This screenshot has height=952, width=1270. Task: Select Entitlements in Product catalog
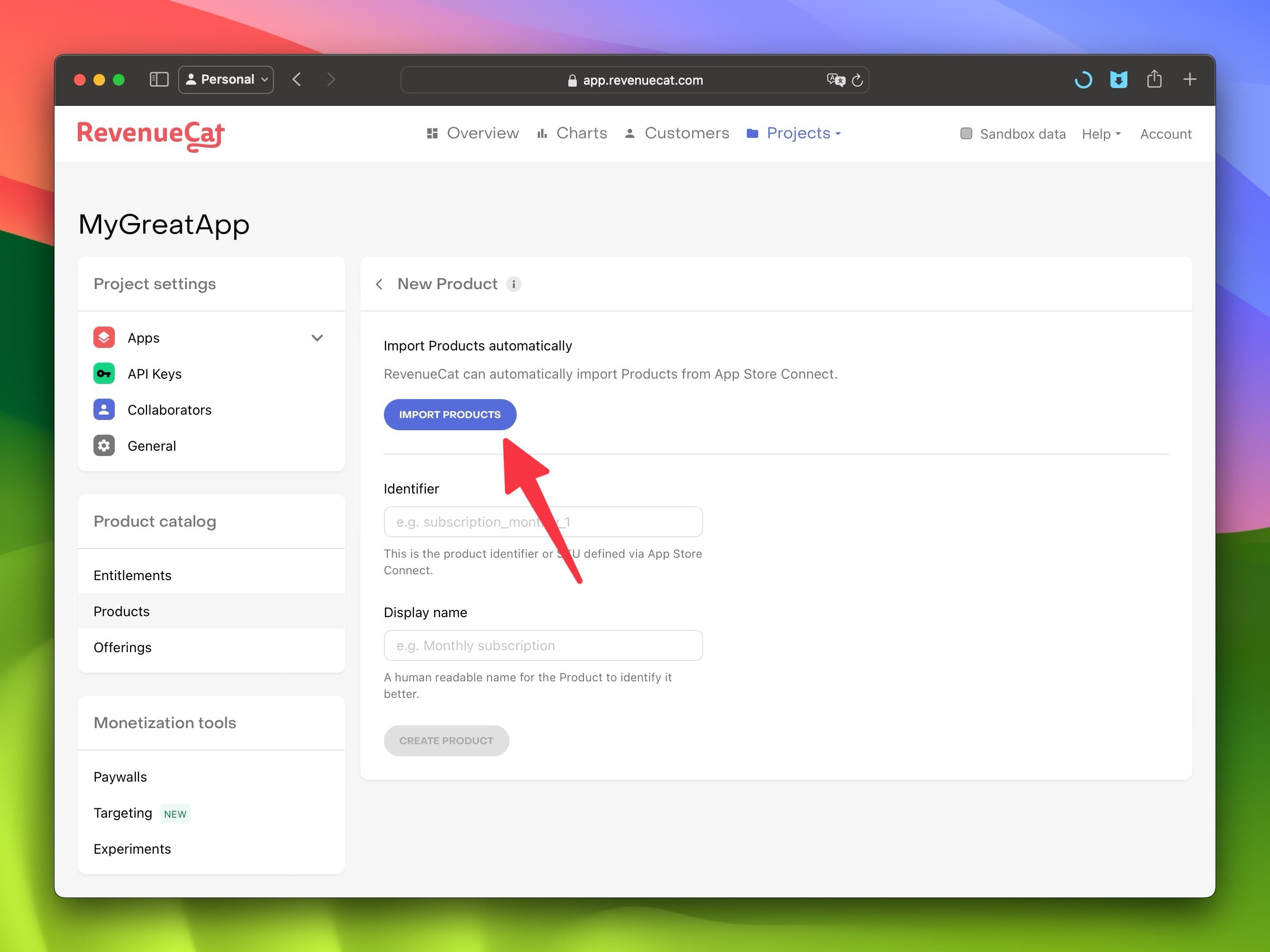211,575
